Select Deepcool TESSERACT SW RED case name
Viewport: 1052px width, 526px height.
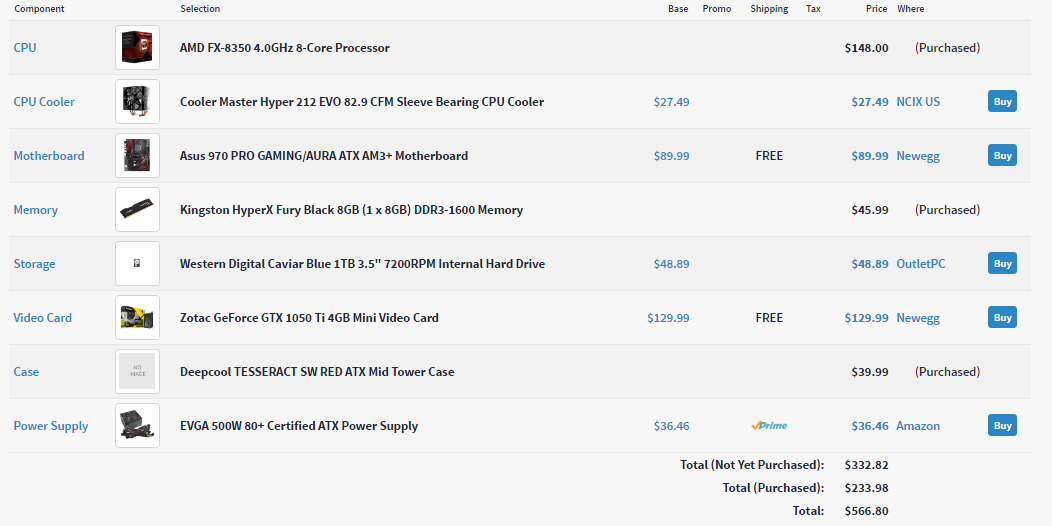317,372
